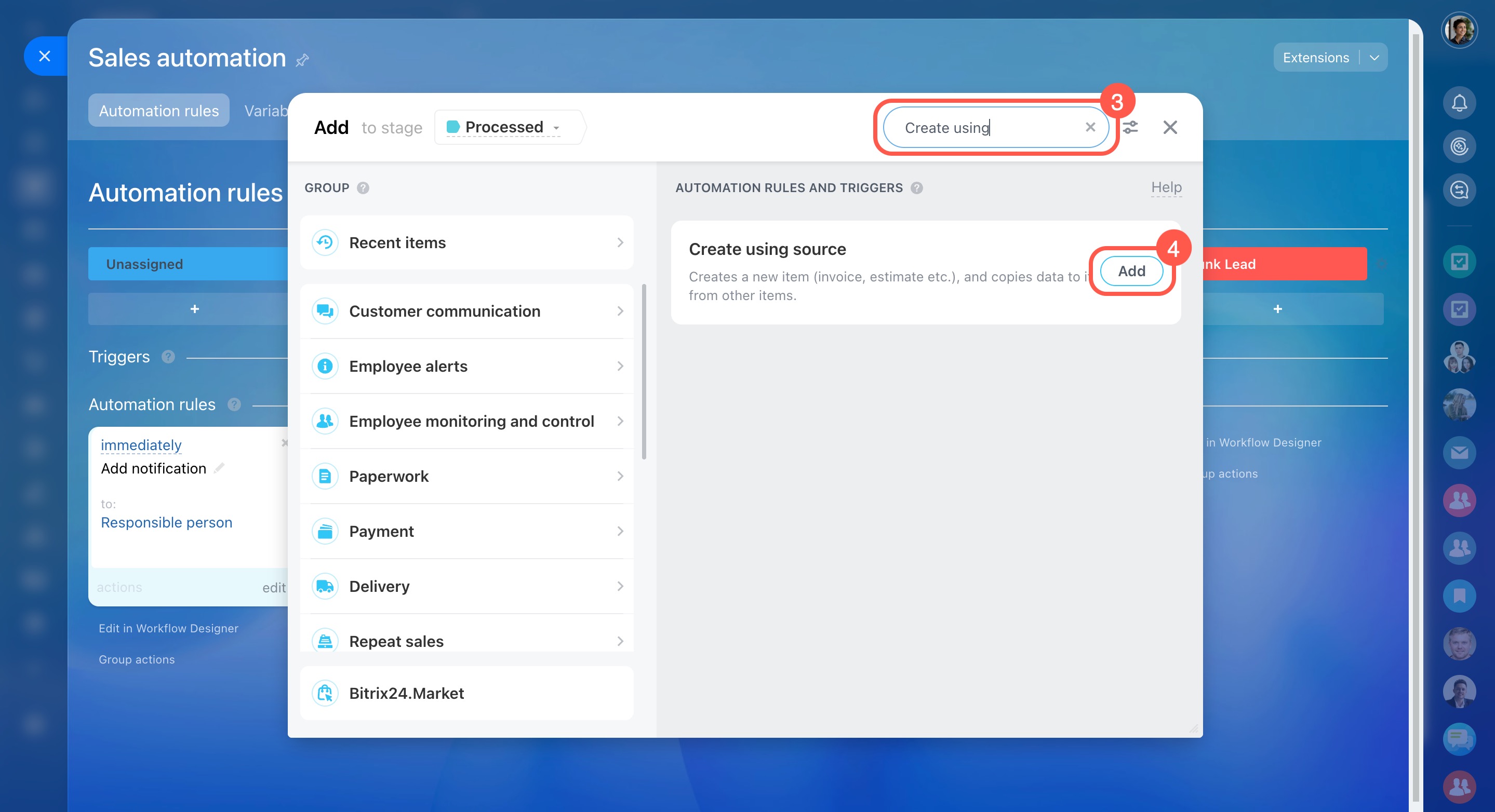1495x812 pixels.
Task: Open the Processed stage dropdown
Action: click(x=504, y=127)
